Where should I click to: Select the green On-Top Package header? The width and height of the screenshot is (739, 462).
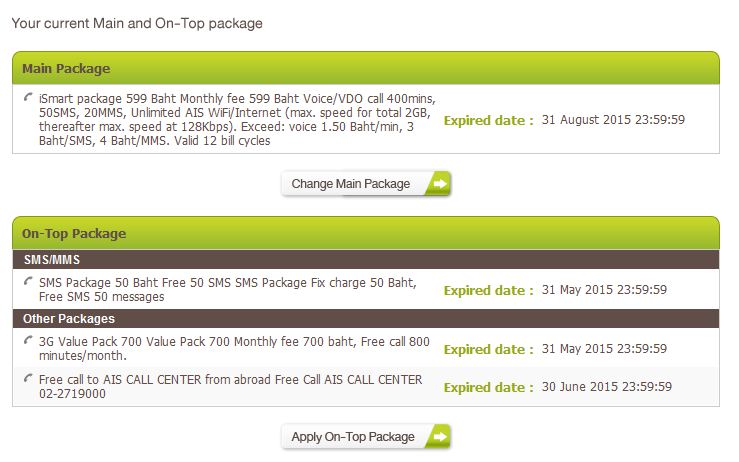(366, 234)
